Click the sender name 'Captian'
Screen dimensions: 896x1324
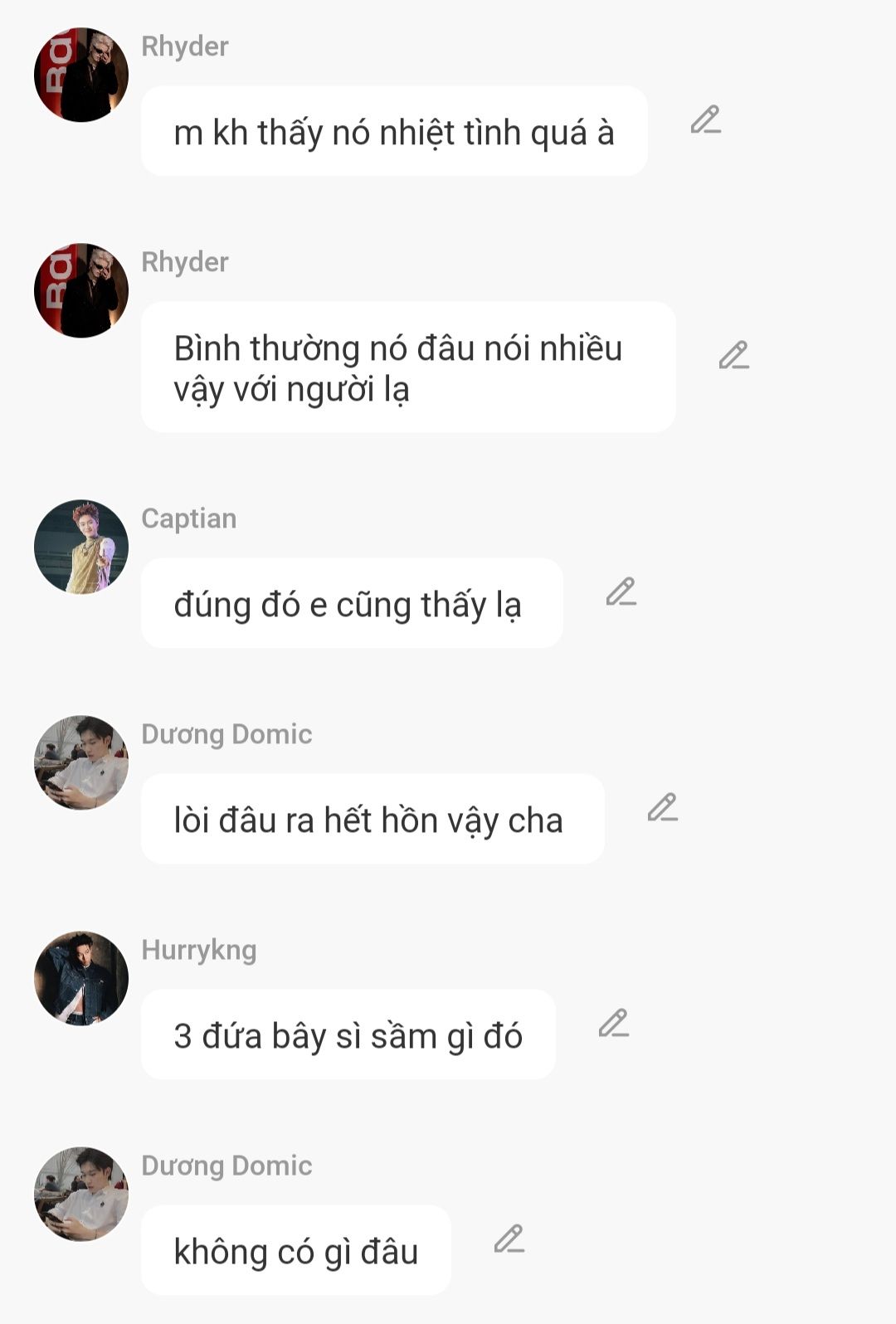point(189,518)
